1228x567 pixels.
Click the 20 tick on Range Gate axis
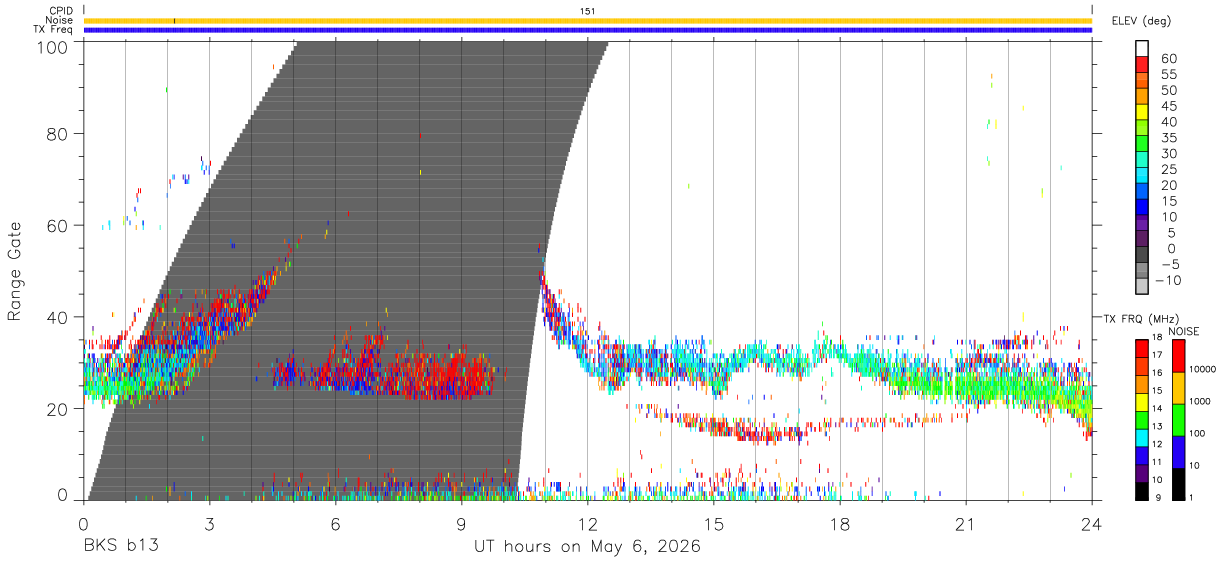click(58, 409)
